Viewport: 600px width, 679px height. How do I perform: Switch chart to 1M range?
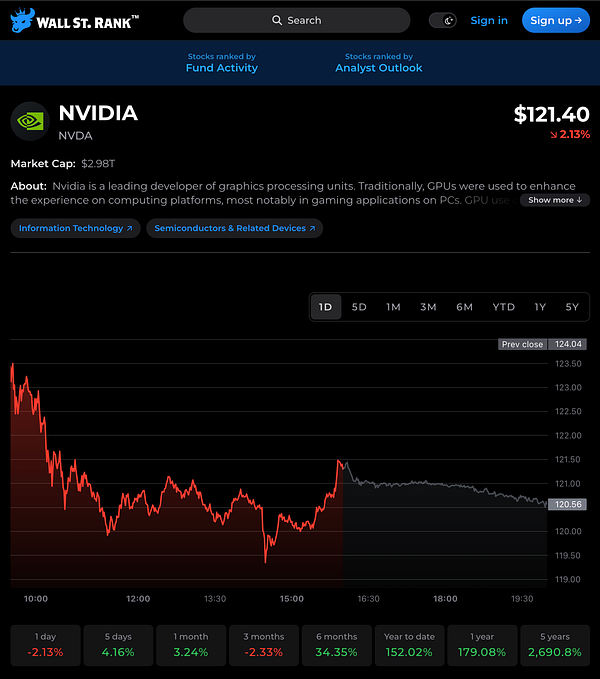pos(393,307)
